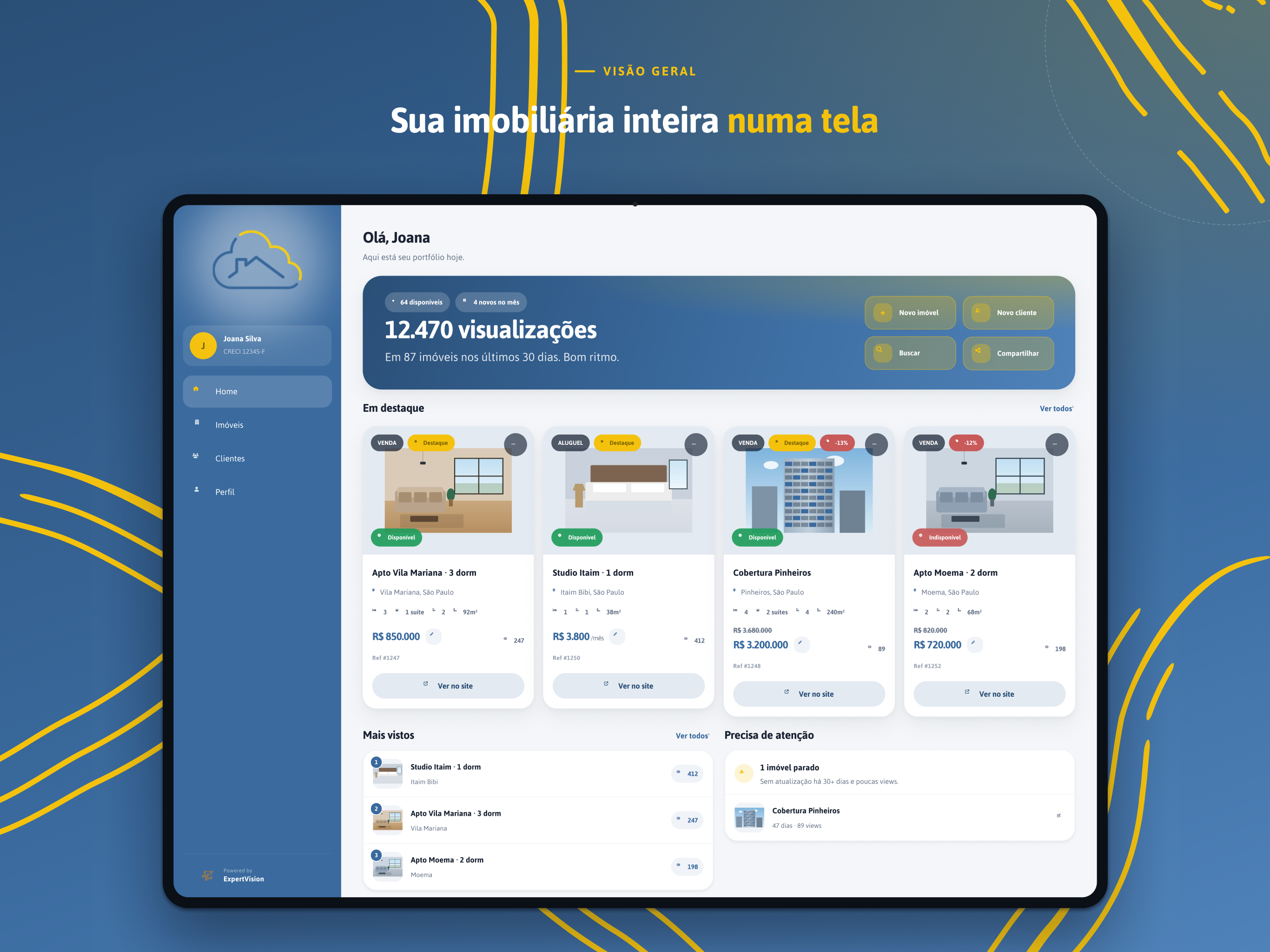Click the cloud house logo
Viewport: 1270px width, 952px height.
(x=257, y=260)
